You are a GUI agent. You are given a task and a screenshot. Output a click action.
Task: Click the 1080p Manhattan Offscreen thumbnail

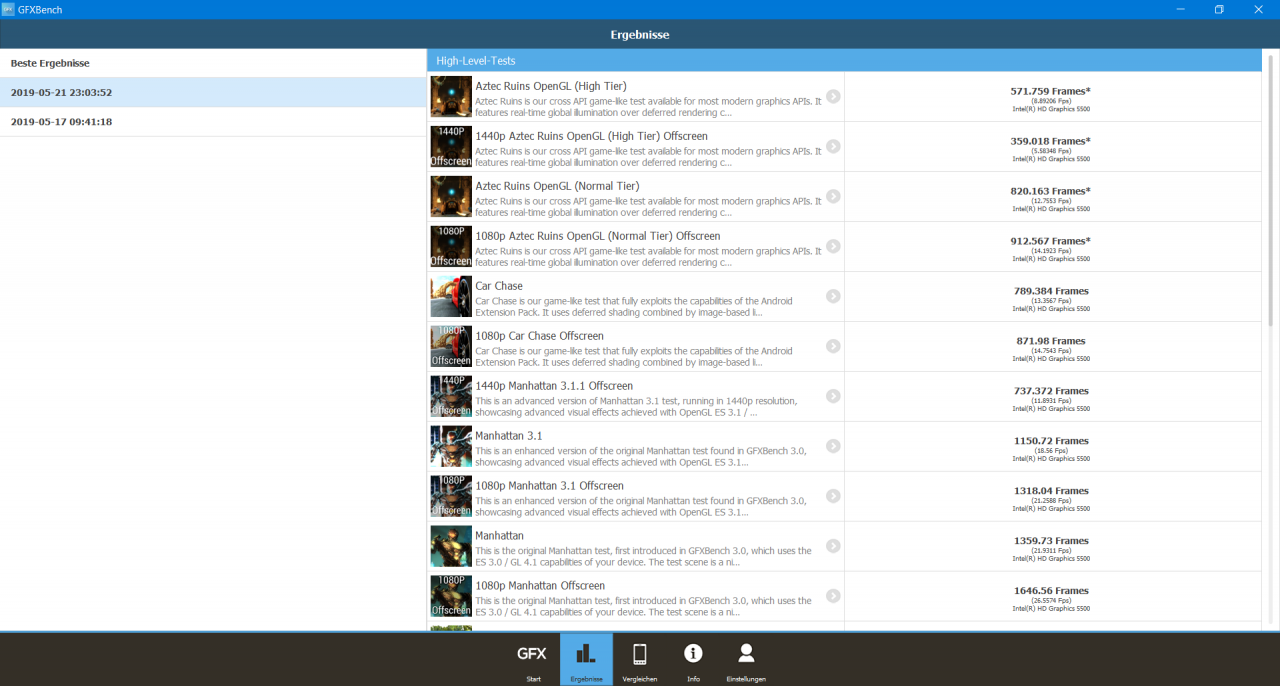point(451,596)
